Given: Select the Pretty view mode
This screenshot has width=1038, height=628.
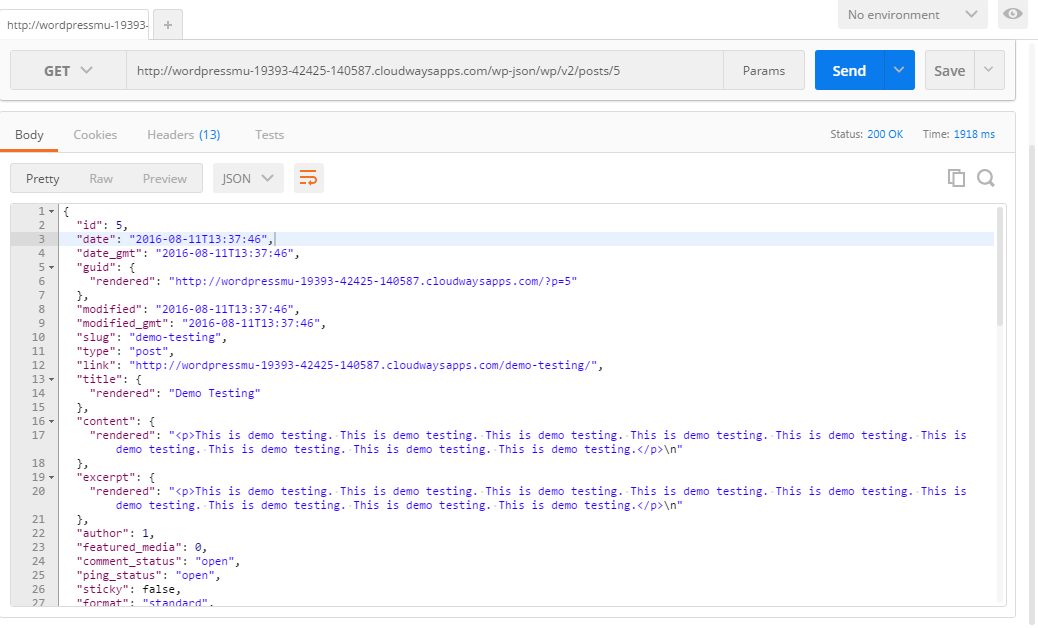Looking at the screenshot, I should click(x=42, y=178).
